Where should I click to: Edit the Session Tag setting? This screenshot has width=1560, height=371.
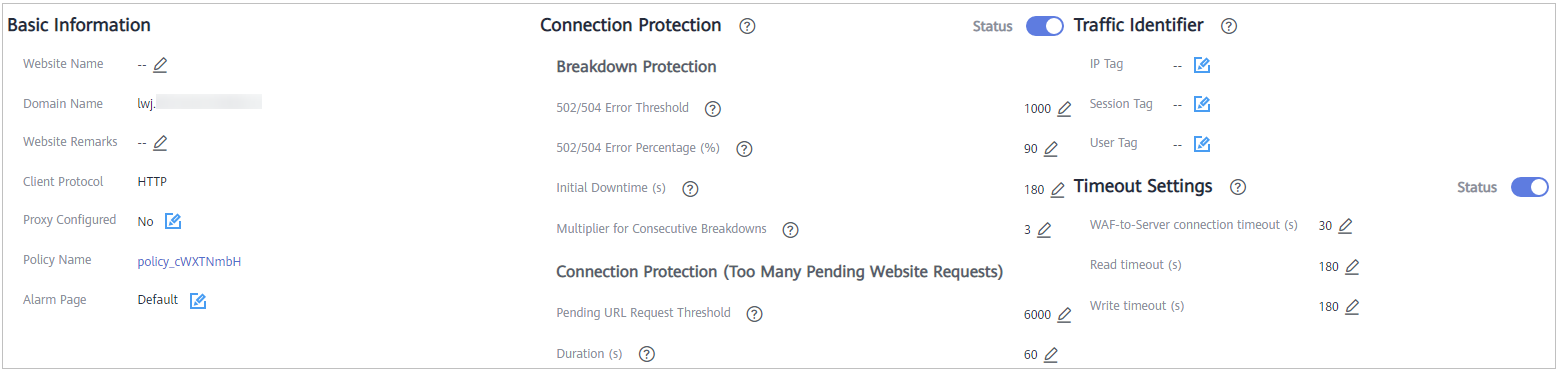[1203, 104]
